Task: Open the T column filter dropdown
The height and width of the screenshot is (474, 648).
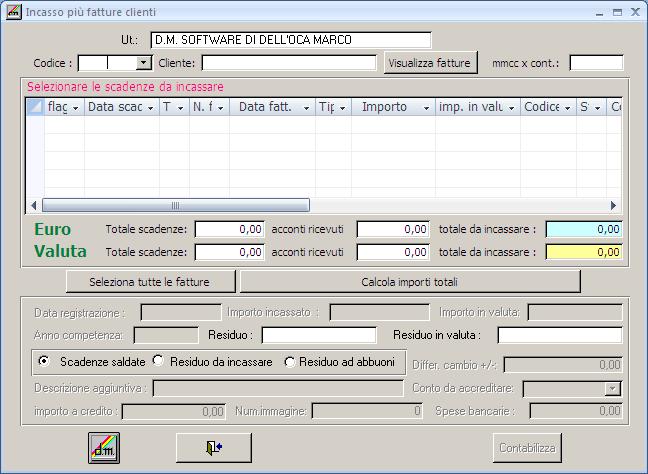Action: (x=181, y=108)
